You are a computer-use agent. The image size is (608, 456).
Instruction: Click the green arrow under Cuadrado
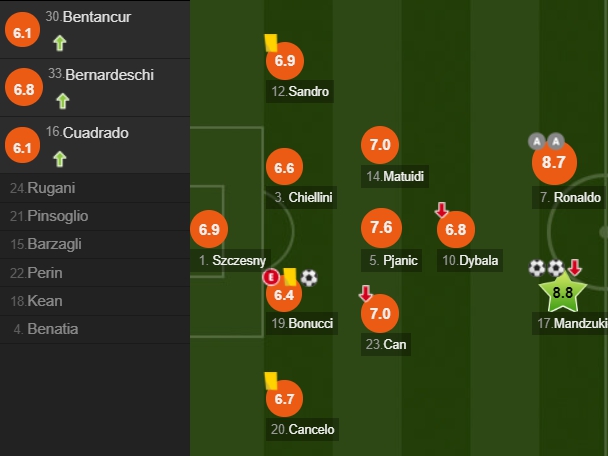click(60, 159)
